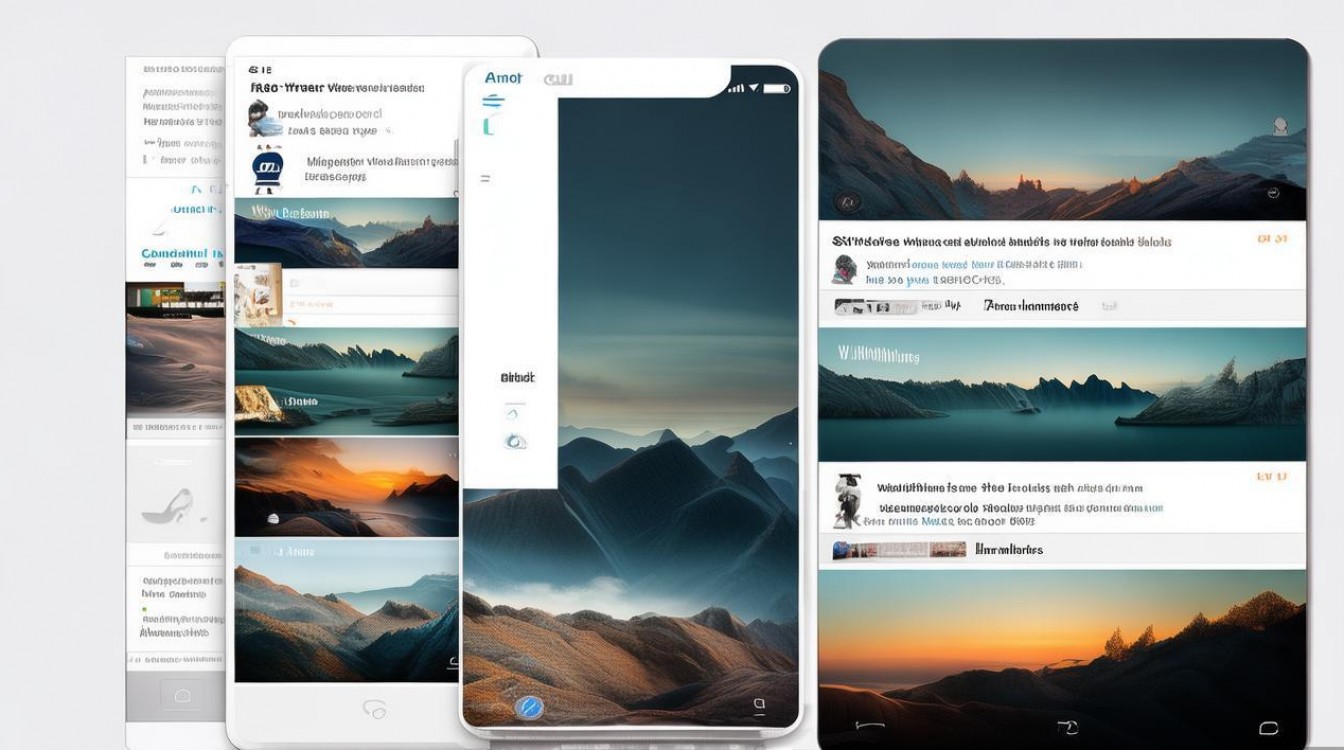Tap the battery indicator on center phone status bar
The height and width of the screenshot is (750, 1344).
pyautogui.click(x=776, y=88)
